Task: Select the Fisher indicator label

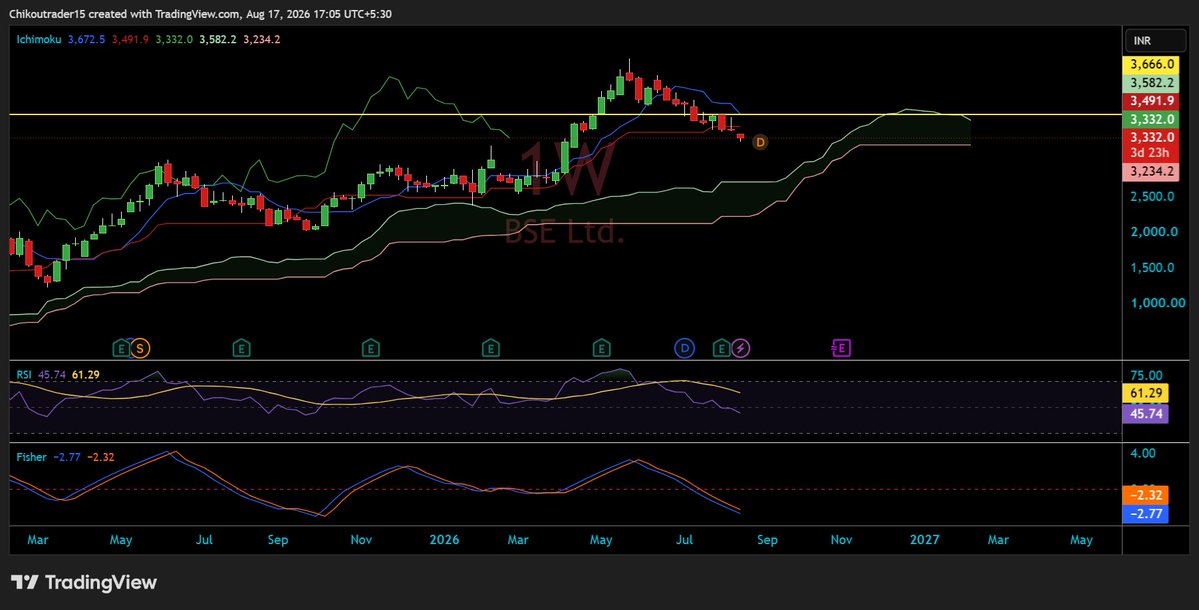Action: [31, 457]
